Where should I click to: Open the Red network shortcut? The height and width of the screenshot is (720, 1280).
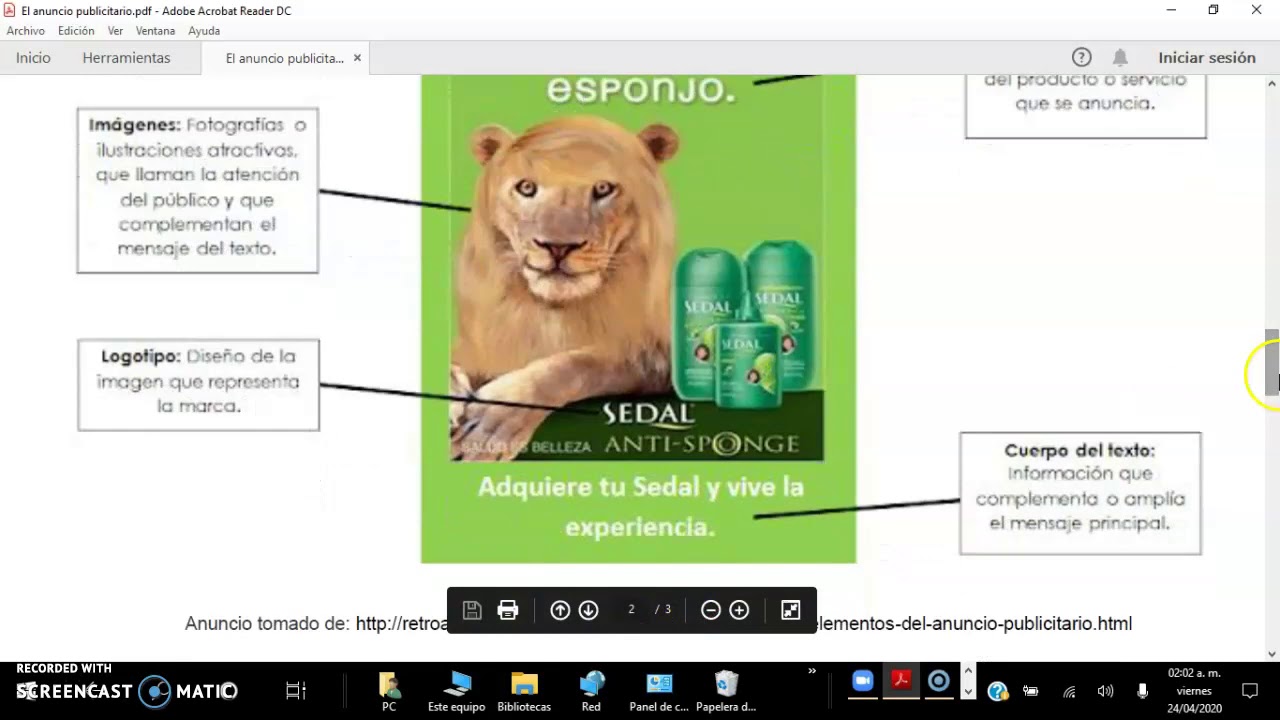click(x=591, y=691)
